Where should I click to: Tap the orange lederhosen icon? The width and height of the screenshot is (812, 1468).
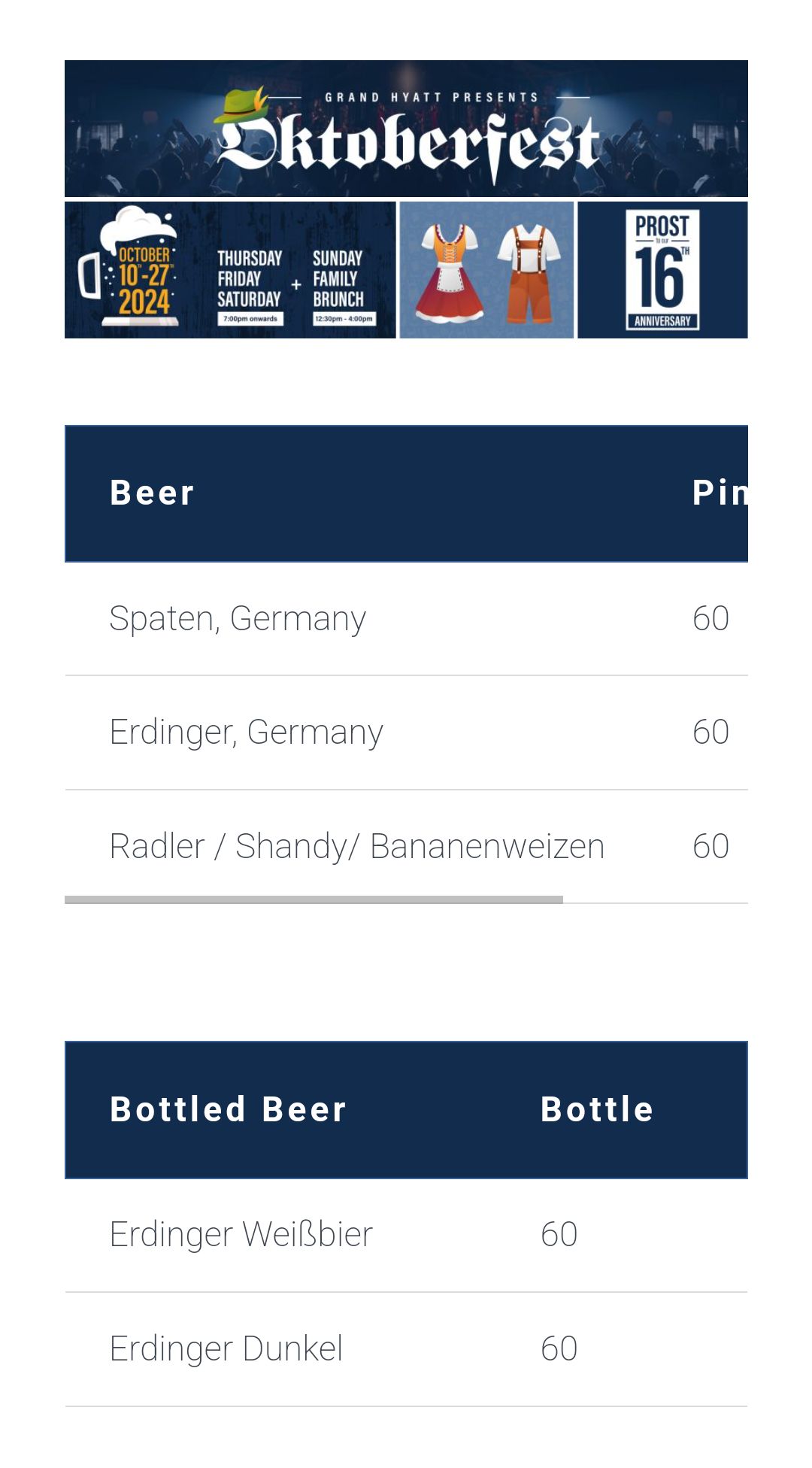[x=529, y=274]
